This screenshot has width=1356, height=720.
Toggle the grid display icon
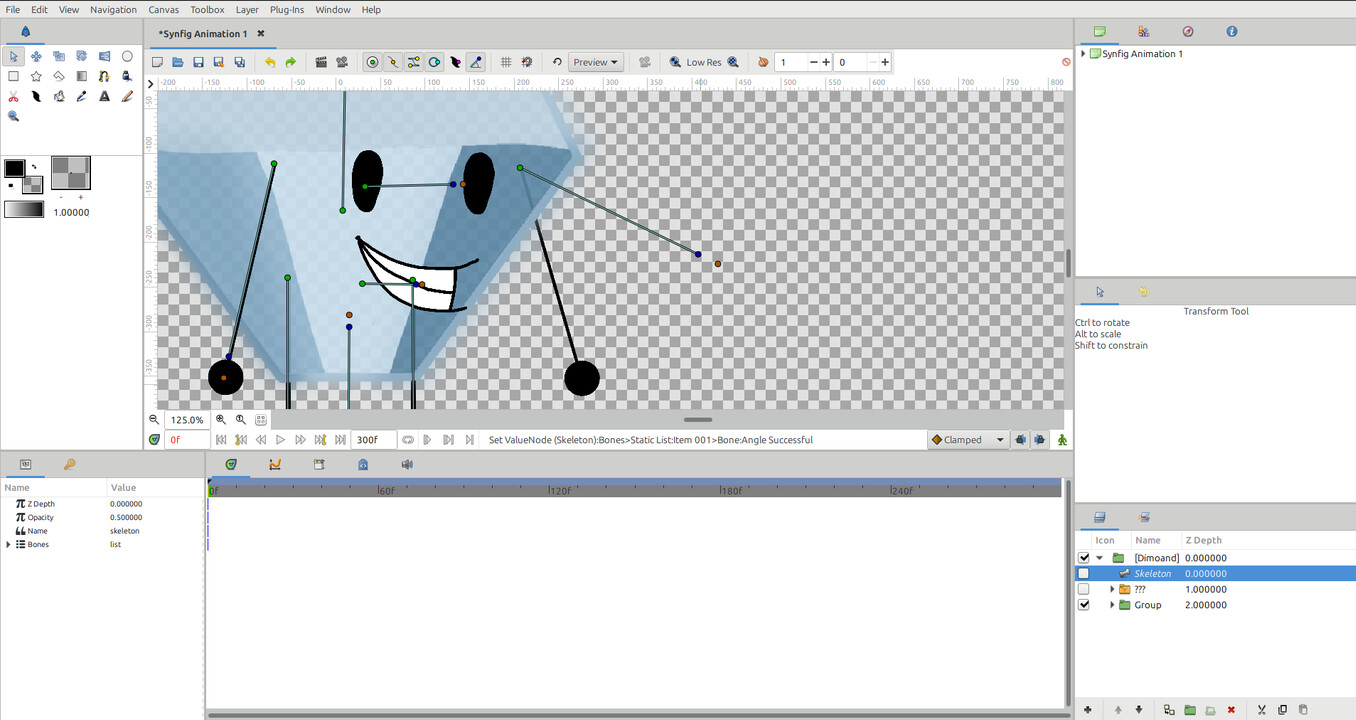[x=506, y=62]
